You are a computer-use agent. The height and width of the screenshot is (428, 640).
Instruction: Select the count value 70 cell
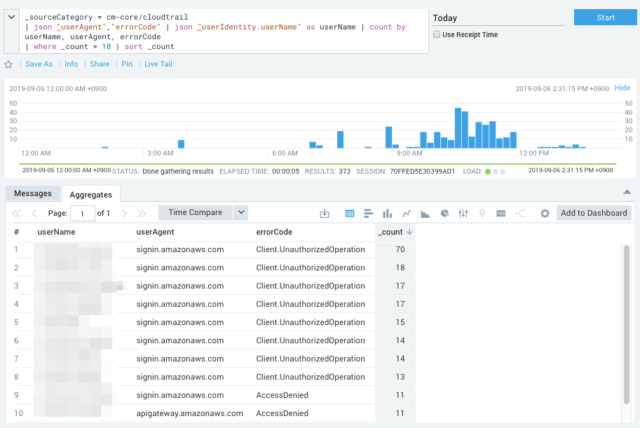coord(395,249)
